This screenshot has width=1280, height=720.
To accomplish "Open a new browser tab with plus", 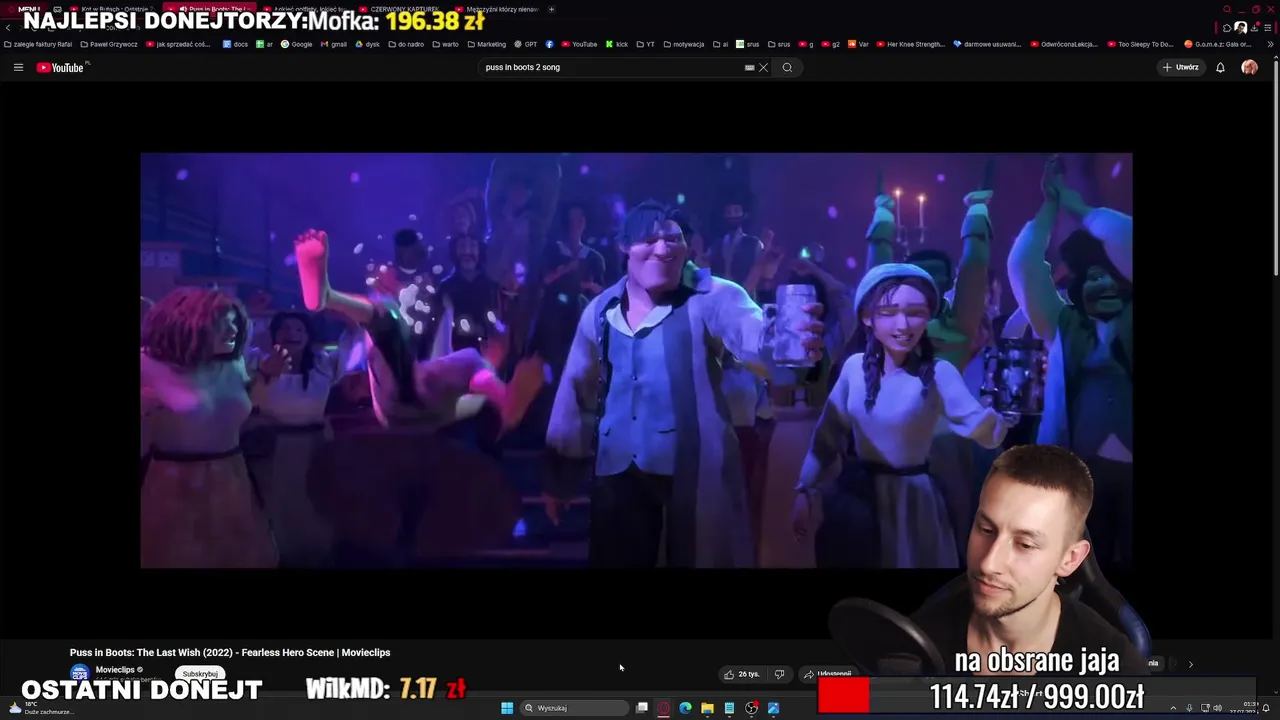I will 551,9.
